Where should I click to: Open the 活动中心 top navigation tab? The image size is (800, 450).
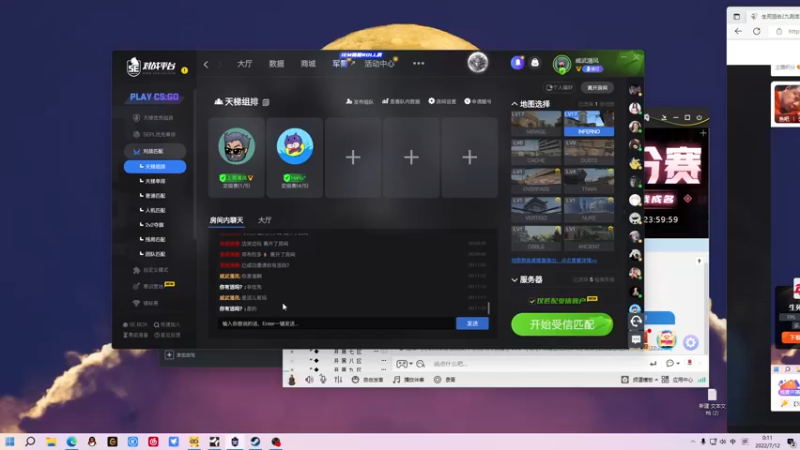pos(379,64)
